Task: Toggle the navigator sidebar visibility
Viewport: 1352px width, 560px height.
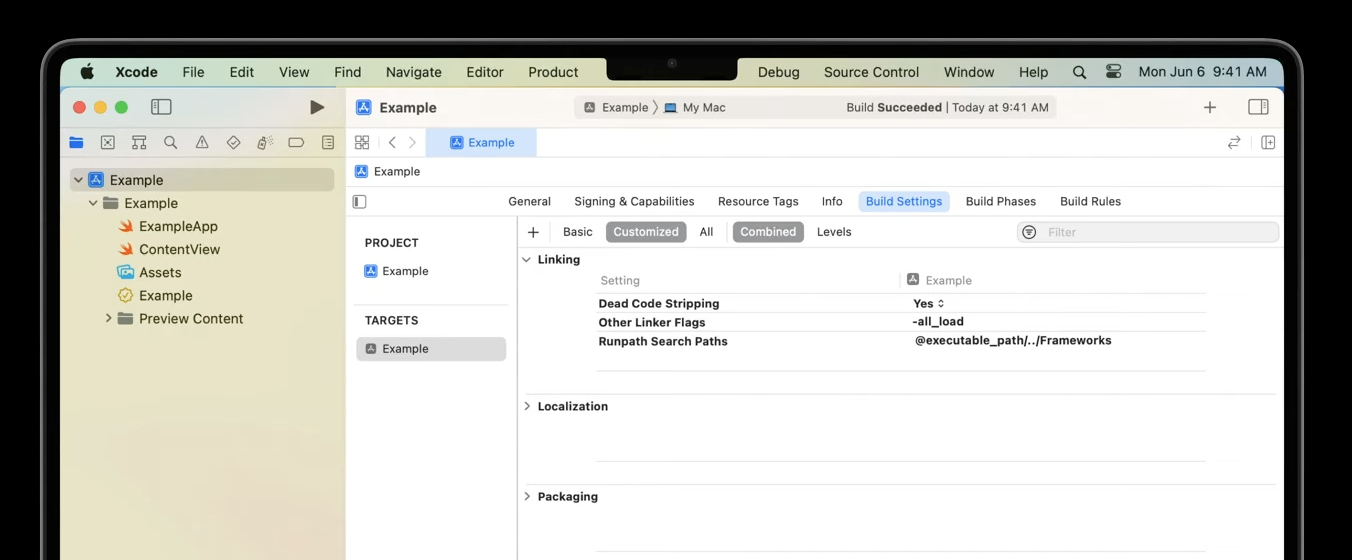Action: (x=161, y=107)
